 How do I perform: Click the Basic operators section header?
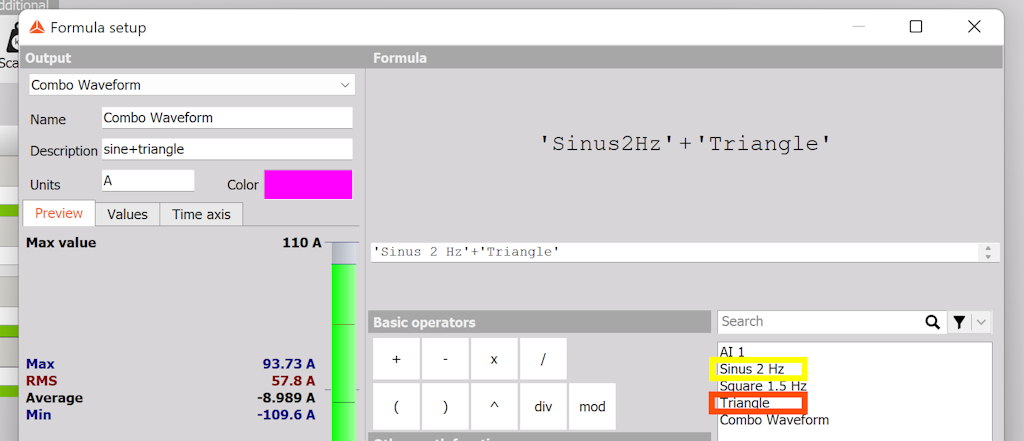[x=539, y=322]
